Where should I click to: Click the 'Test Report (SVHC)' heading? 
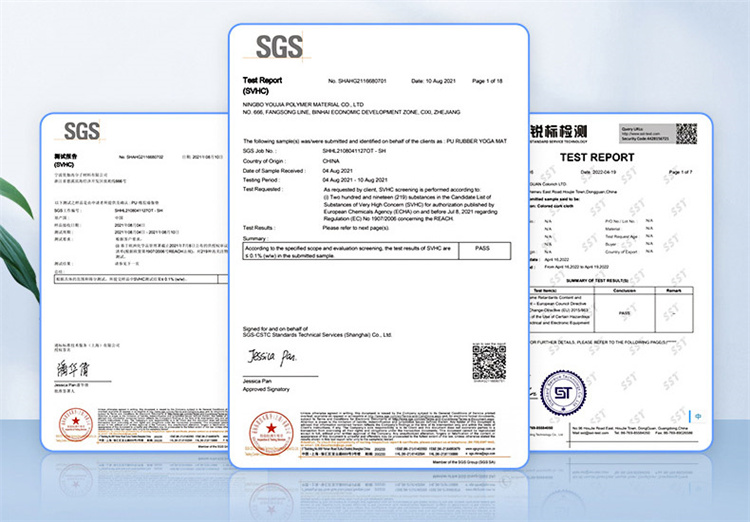click(262, 85)
